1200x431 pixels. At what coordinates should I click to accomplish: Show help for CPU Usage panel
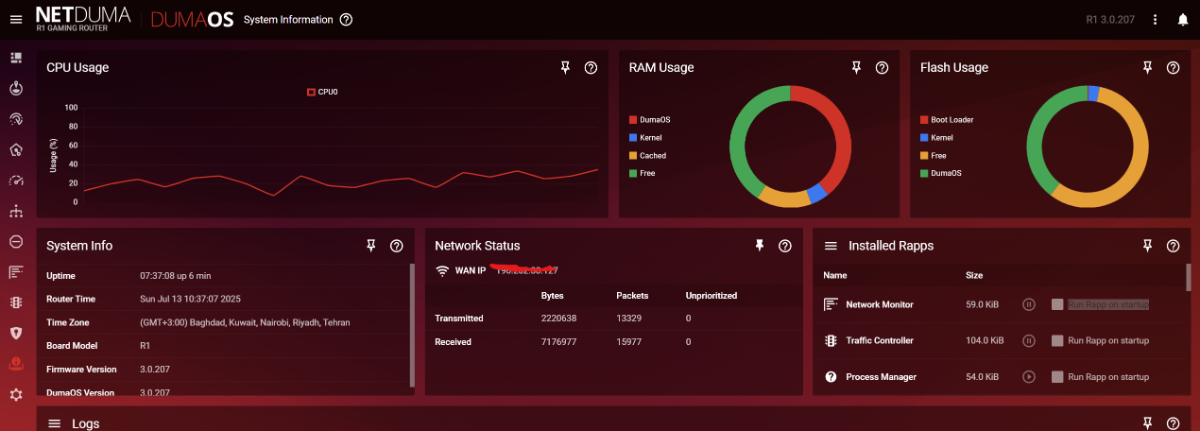591,67
